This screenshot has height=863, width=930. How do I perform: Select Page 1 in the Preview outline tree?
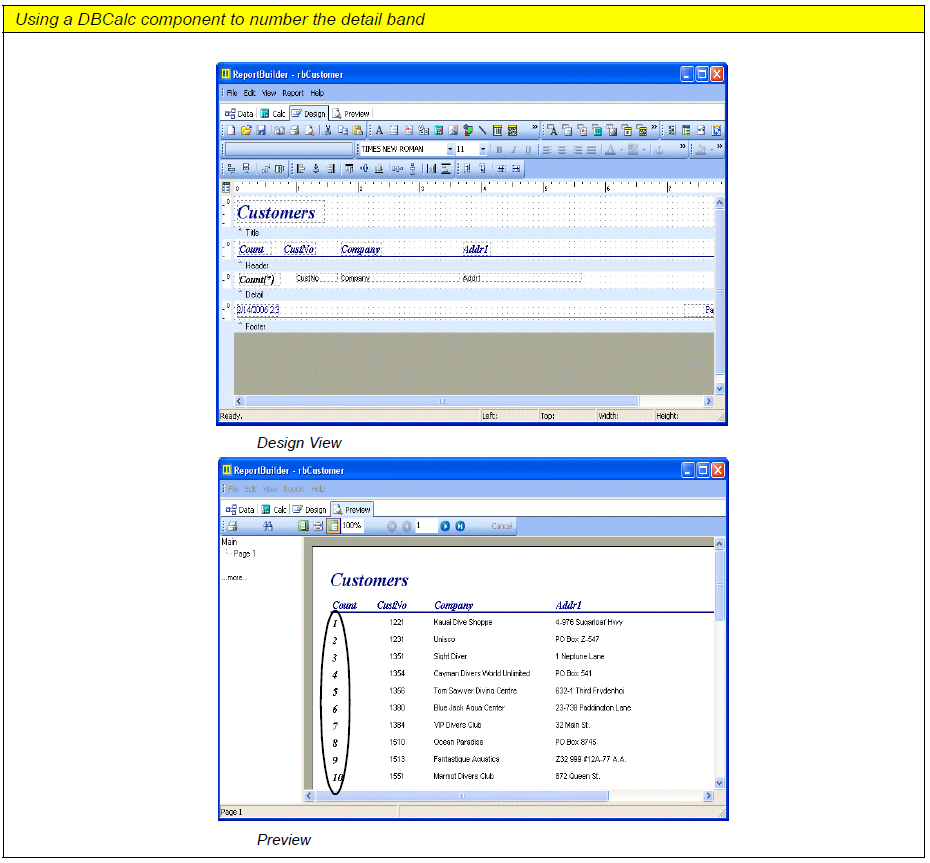(245, 554)
